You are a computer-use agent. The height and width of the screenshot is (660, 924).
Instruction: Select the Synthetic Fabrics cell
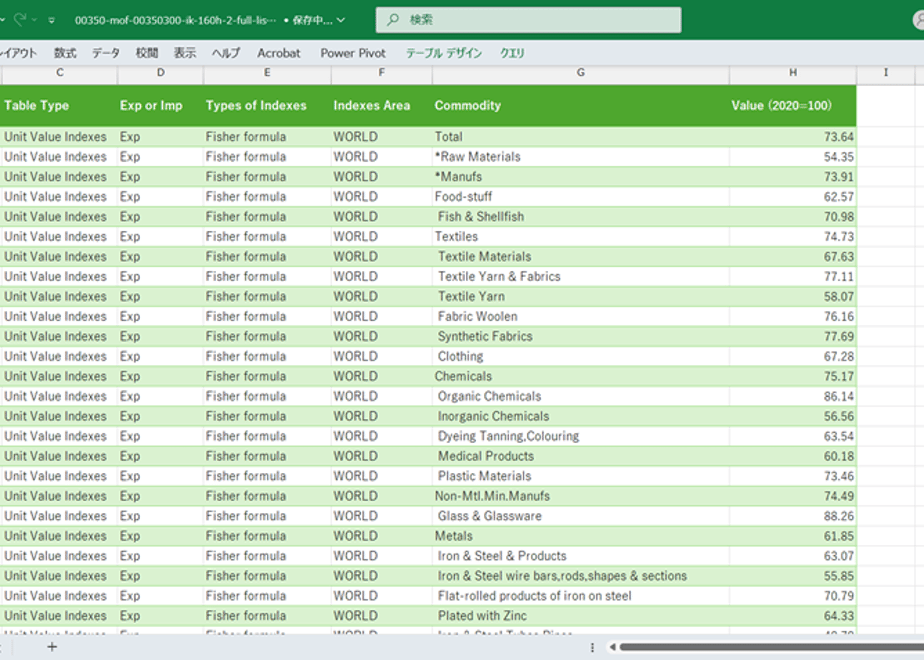pyautogui.click(x=580, y=336)
